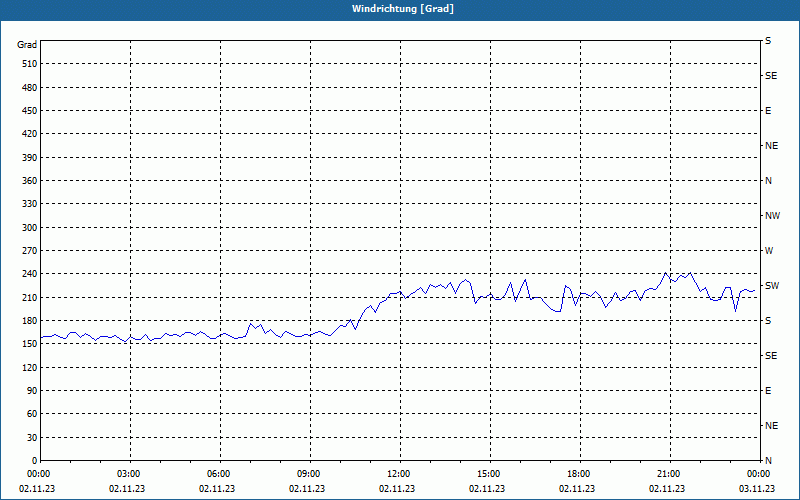Click the "03.11.23" date label
The width and height of the screenshot is (800, 500).
click(757, 489)
